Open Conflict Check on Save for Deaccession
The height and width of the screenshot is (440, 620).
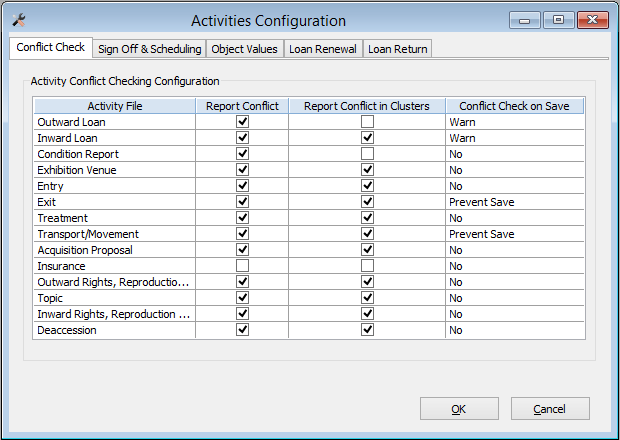click(515, 330)
